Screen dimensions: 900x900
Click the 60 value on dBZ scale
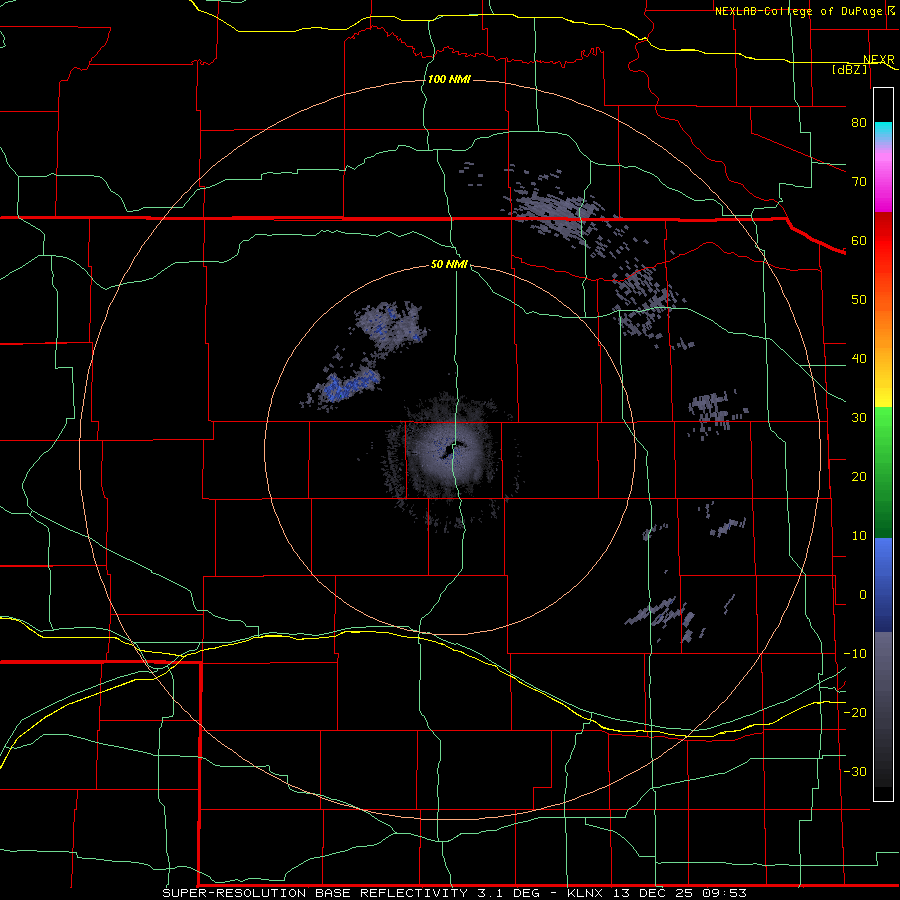point(859,241)
